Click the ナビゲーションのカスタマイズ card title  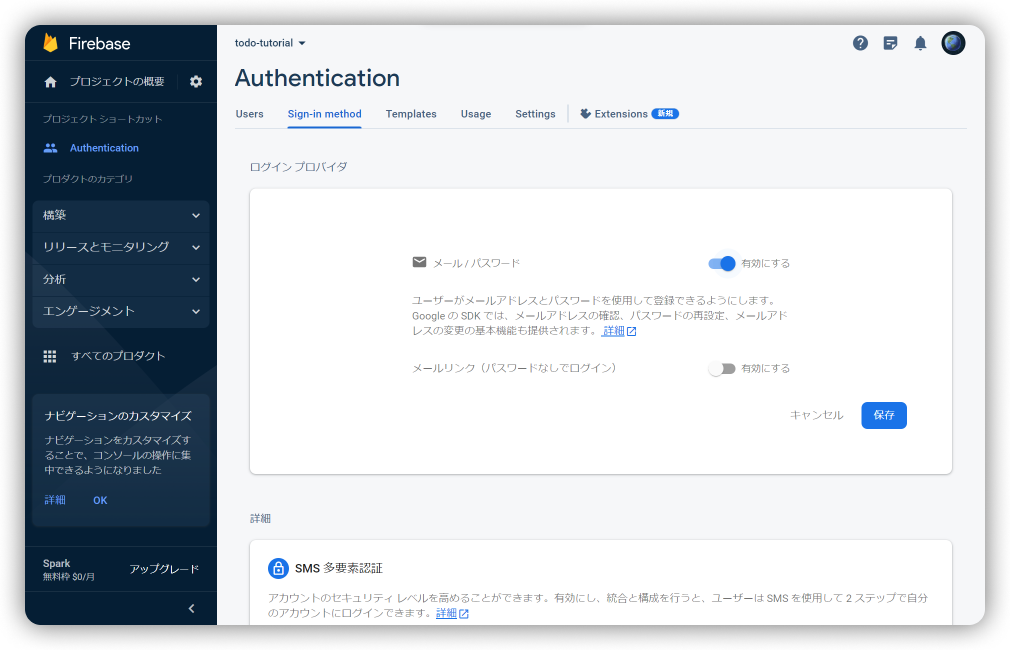(118, 416)
